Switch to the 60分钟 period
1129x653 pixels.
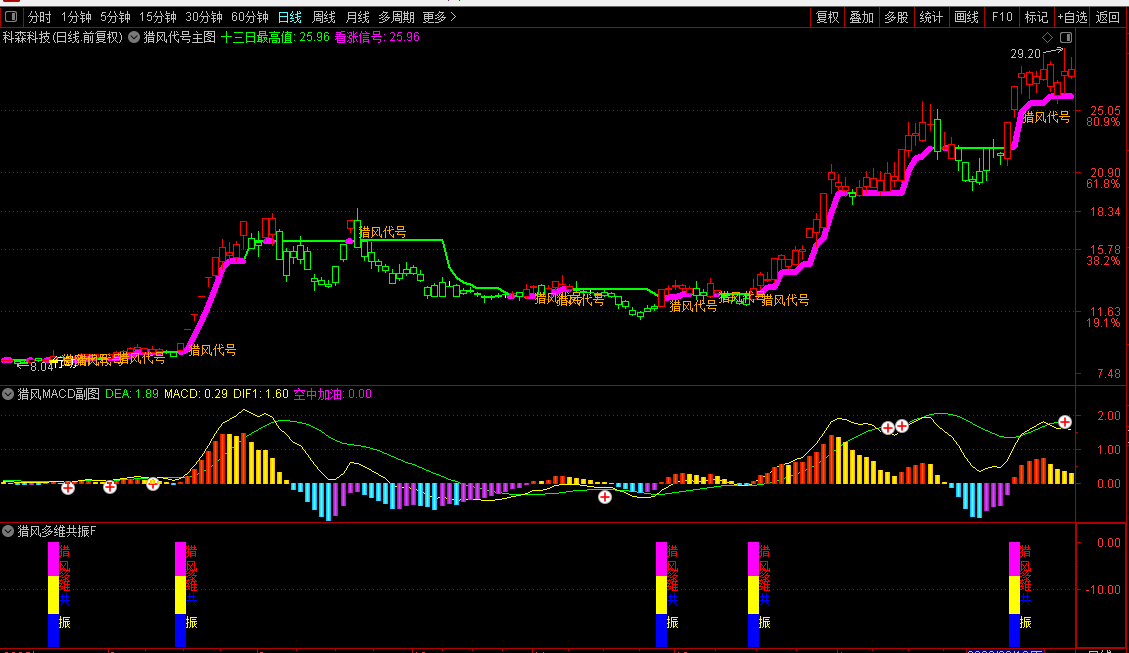point(250,17)
